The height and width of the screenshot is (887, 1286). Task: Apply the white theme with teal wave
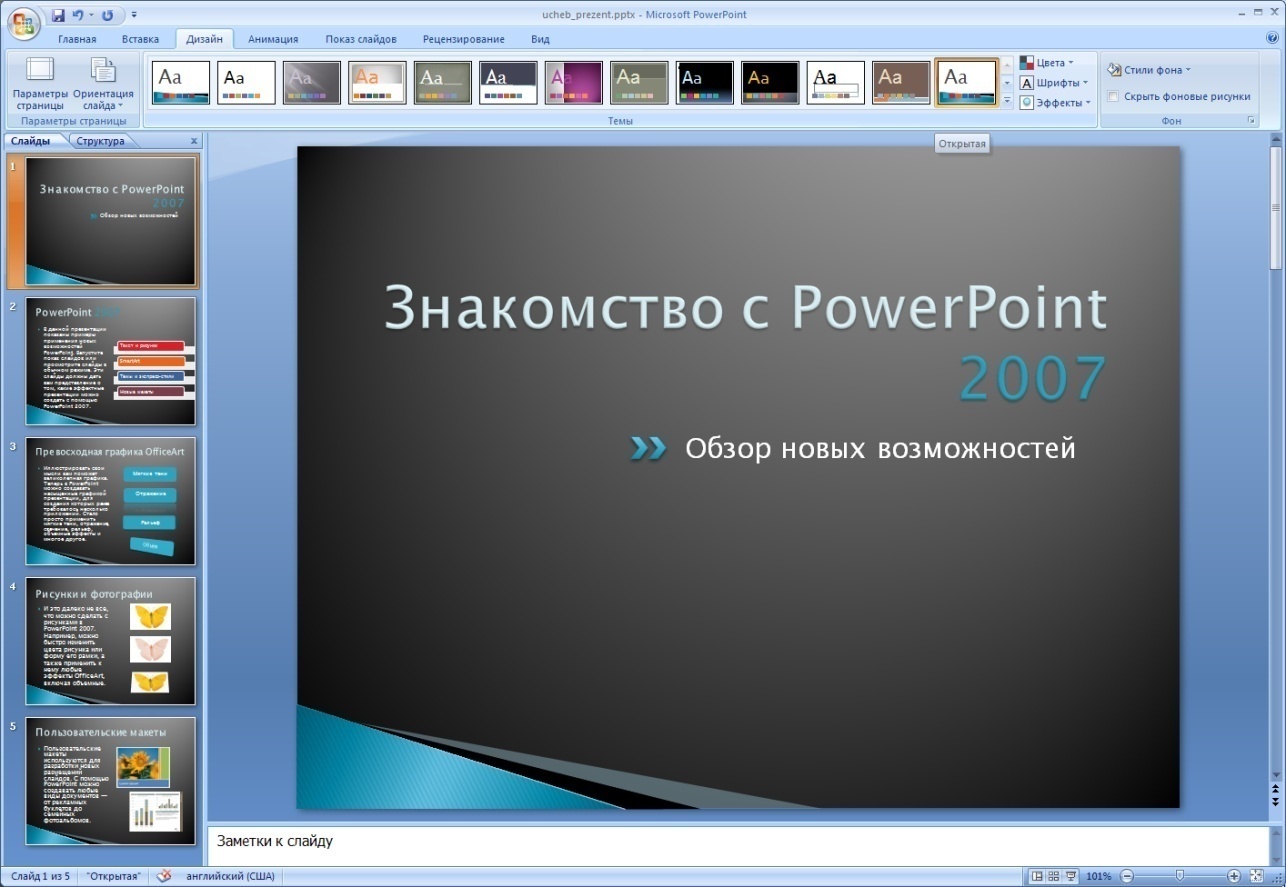181,83
